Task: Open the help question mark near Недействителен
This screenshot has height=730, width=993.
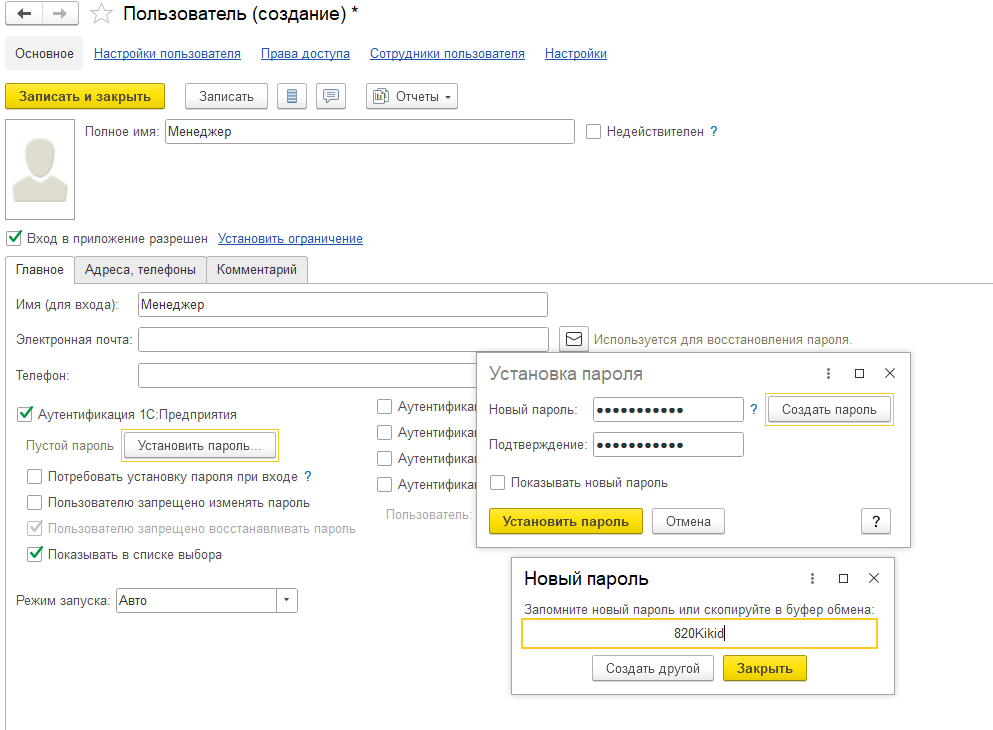Action: 714,132
